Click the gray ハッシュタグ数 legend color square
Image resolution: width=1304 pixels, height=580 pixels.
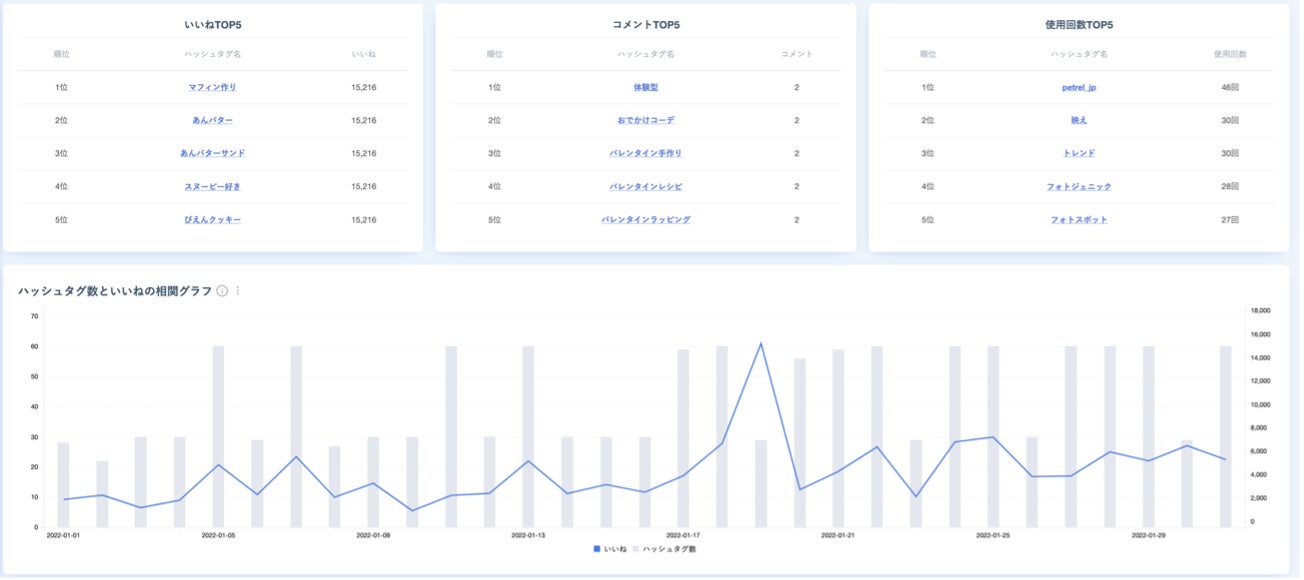tap(636, 549)
